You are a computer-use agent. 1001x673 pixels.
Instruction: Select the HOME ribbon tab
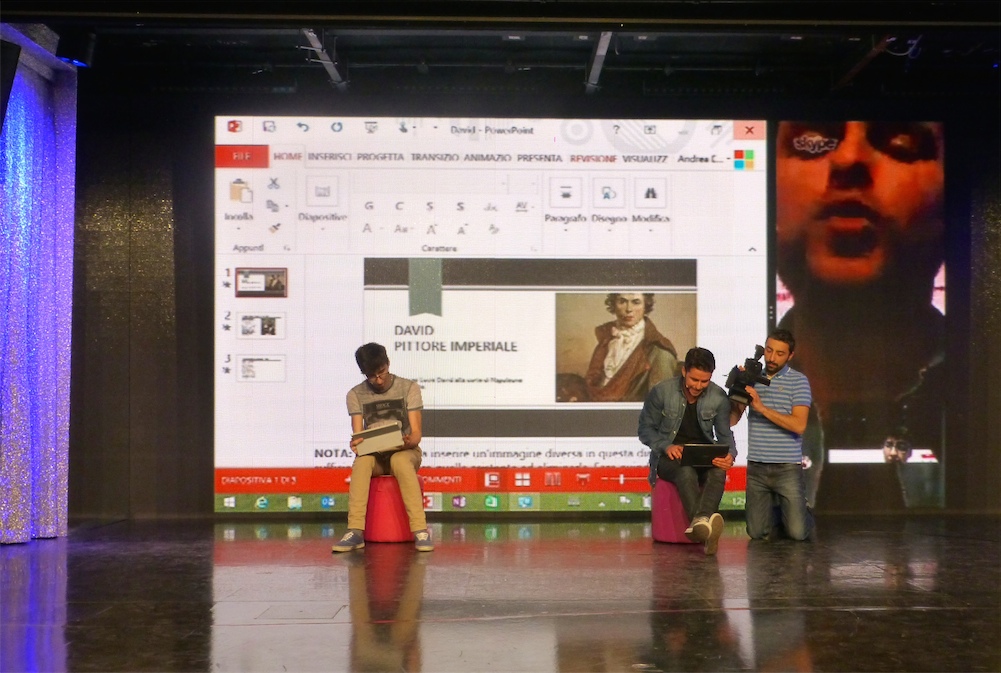pos(287,156)
